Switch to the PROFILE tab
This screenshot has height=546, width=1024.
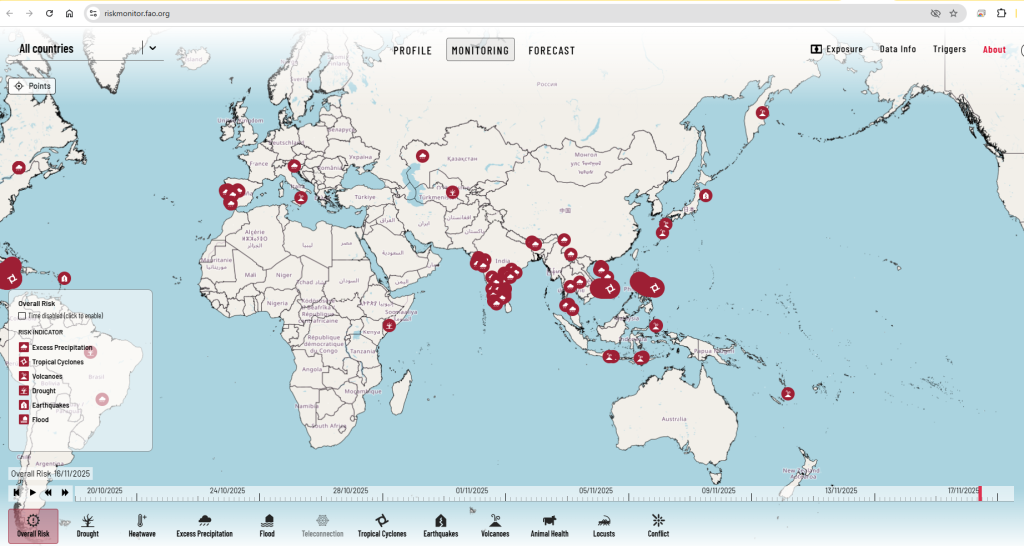coord(412,50)
